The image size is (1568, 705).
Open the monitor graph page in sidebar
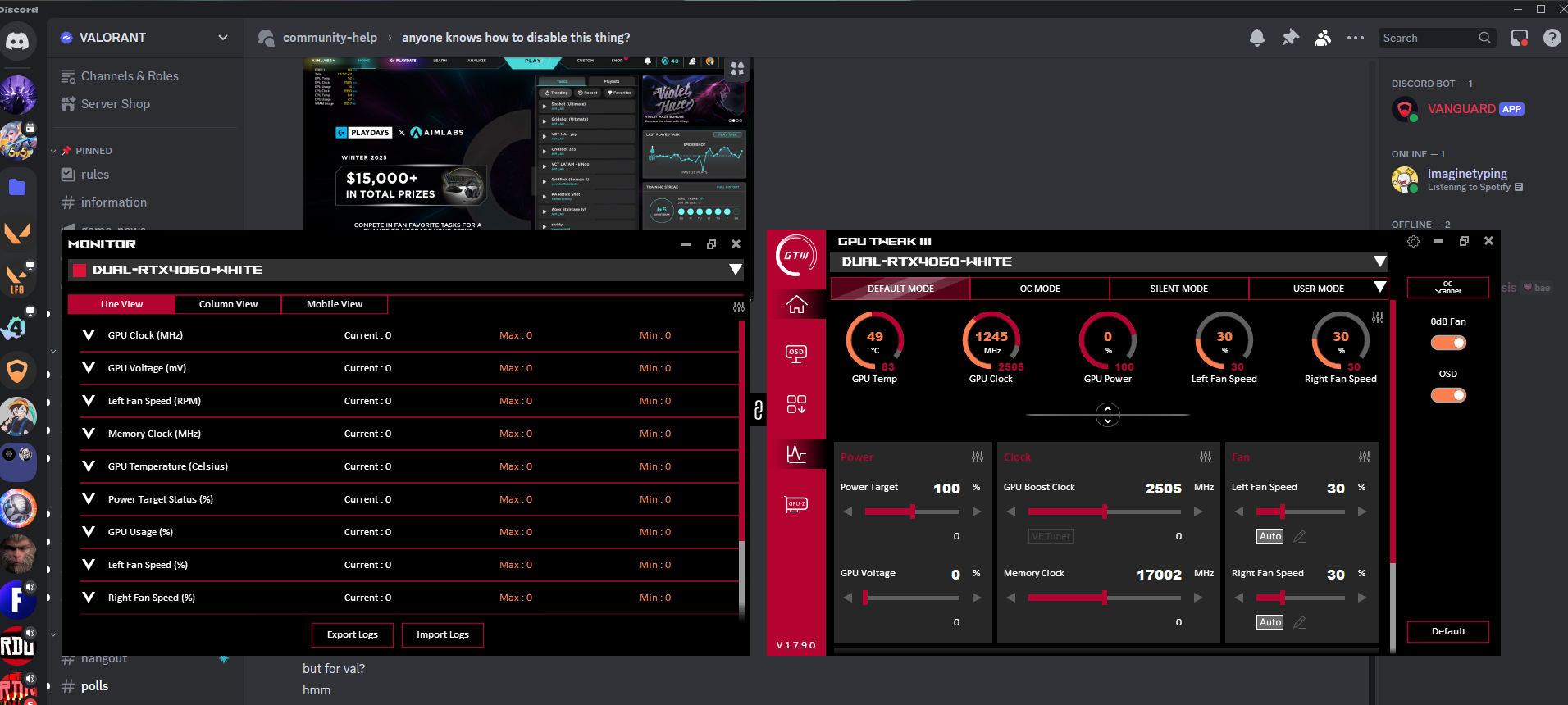pos(796,453)
